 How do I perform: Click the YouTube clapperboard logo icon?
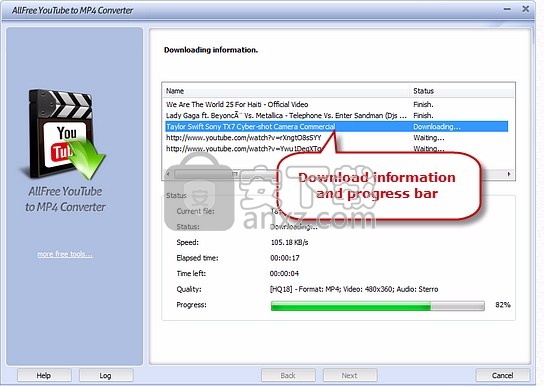pos(63,135)
